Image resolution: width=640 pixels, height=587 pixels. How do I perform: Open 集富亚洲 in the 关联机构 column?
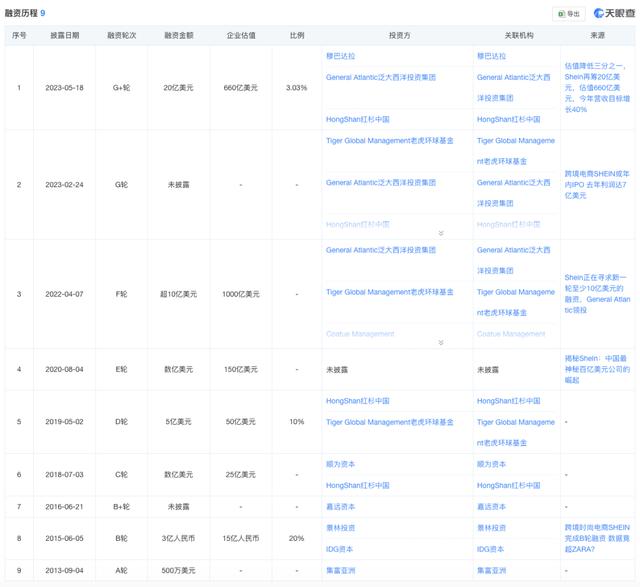tap(491, 570)
